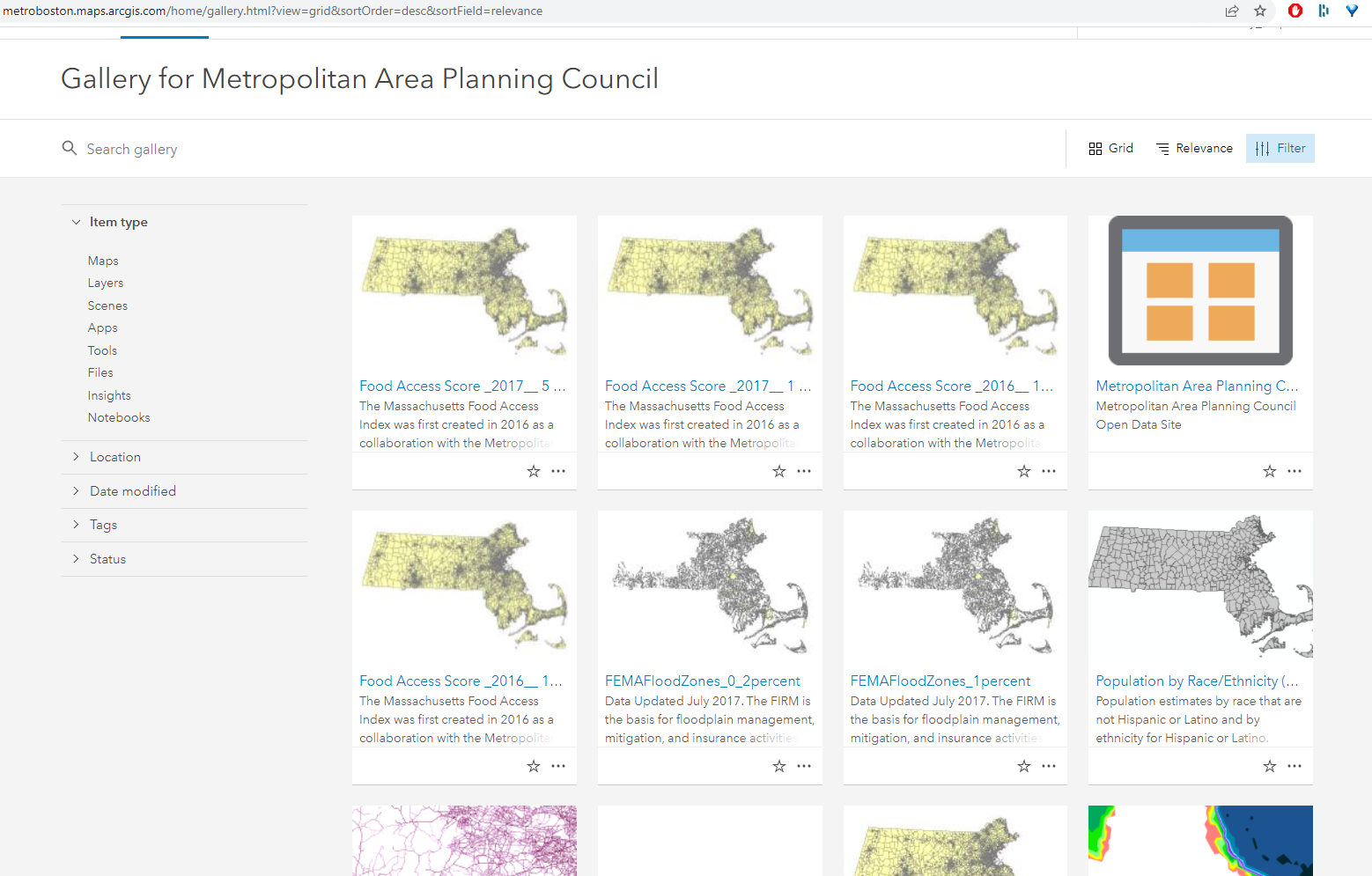Switch gallery view with the Grid button
This screenshot has width=1372, height=876.
pos(1111,148)
